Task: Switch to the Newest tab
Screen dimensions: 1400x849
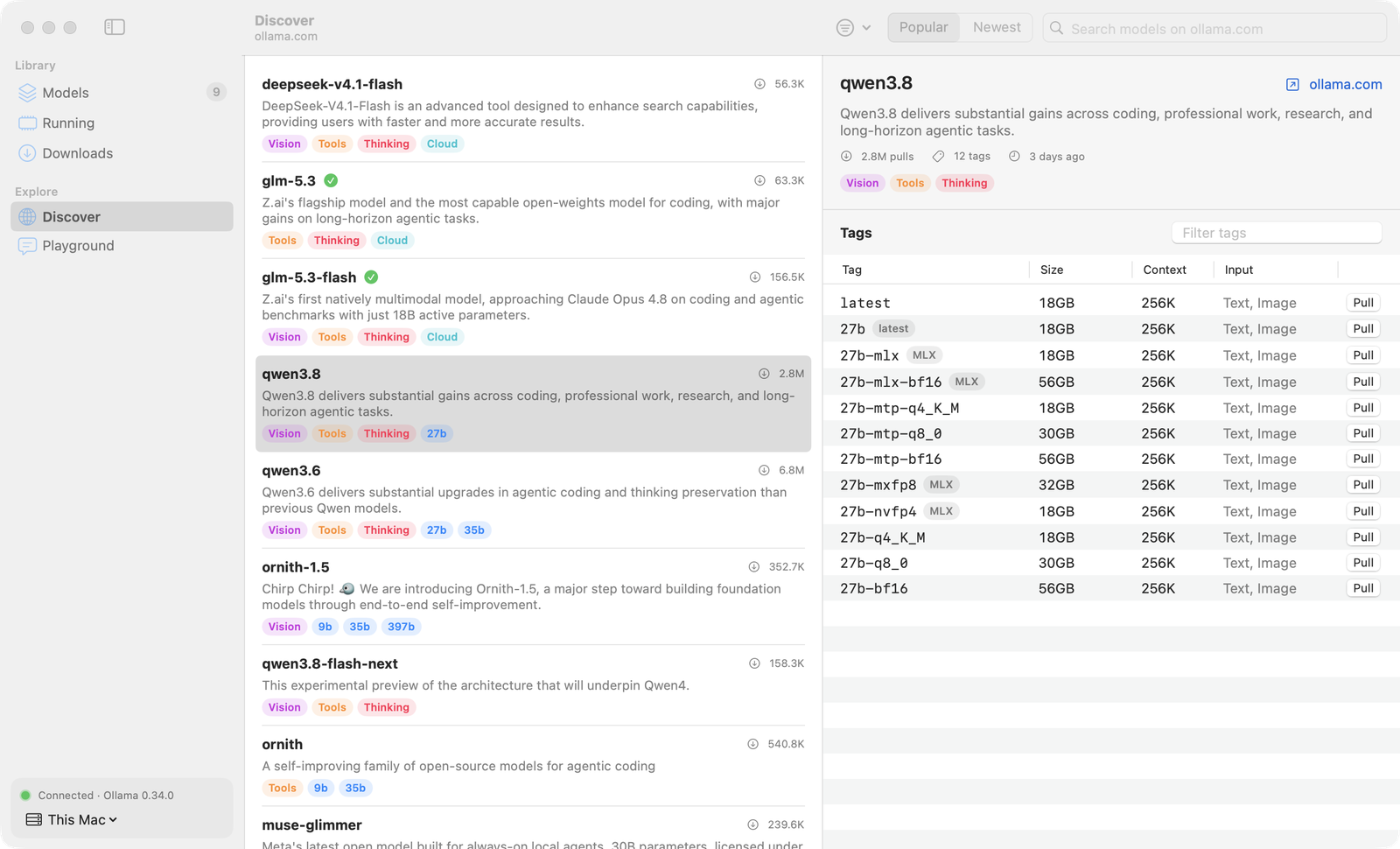Action: (997, 28)
